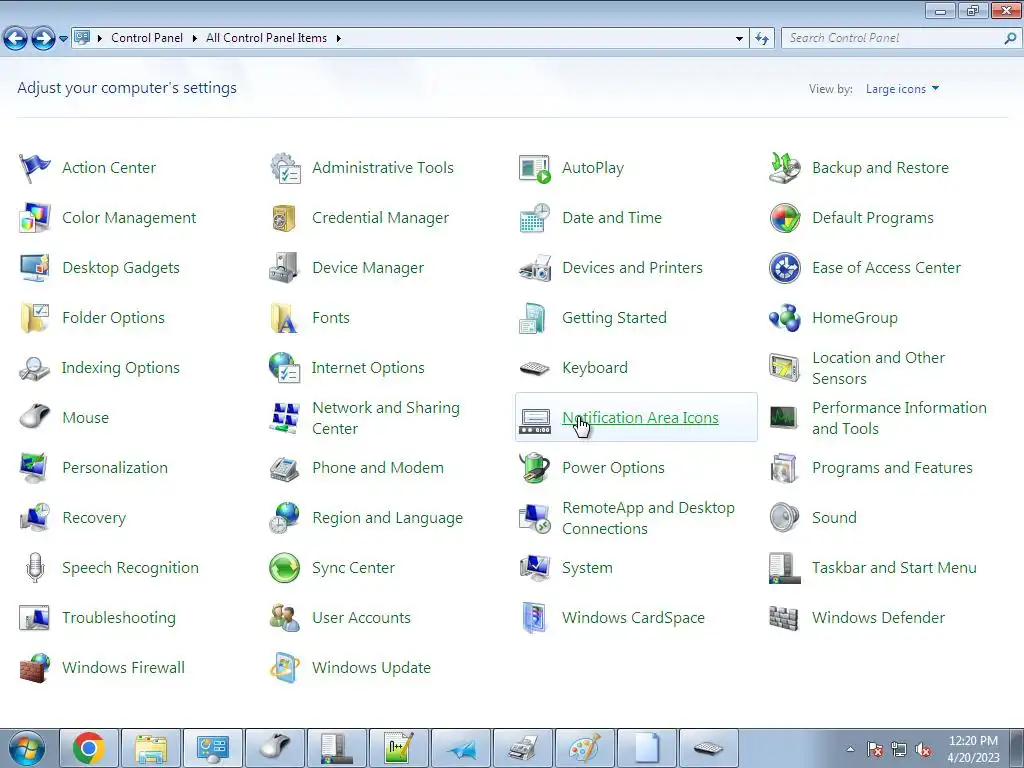Image resolution: width=1024 pixels, height=768 pixels.
Task: Refresh the Control Panel view
Action: click(x=761, y=39)
